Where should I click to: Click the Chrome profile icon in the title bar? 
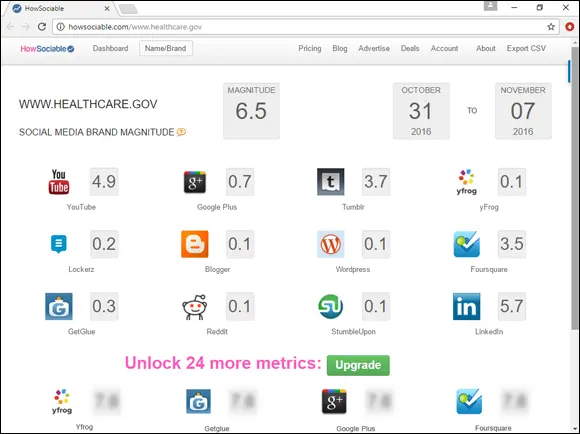click(490, 6)
